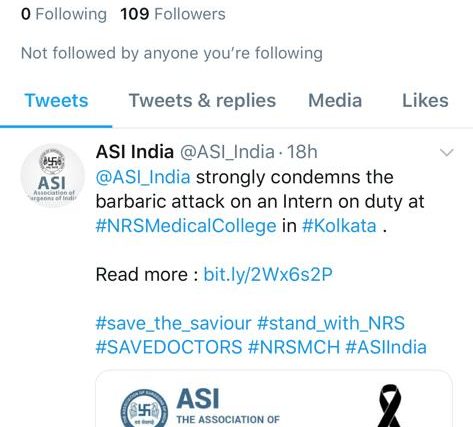The height and width of the screenshot is (427, 473).
Task: Open the #NRSMedicalCollege hashtag
Action: point(186,226)
